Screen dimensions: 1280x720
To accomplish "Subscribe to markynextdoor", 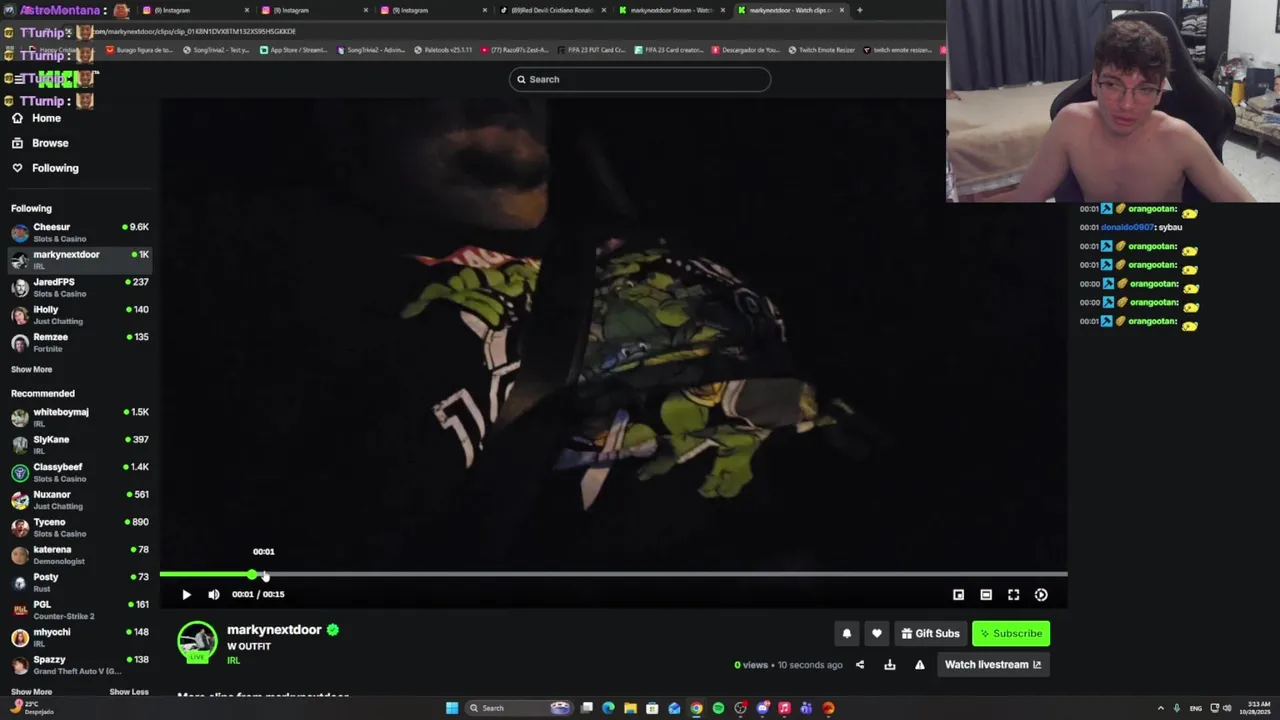I will (1011, 633).
